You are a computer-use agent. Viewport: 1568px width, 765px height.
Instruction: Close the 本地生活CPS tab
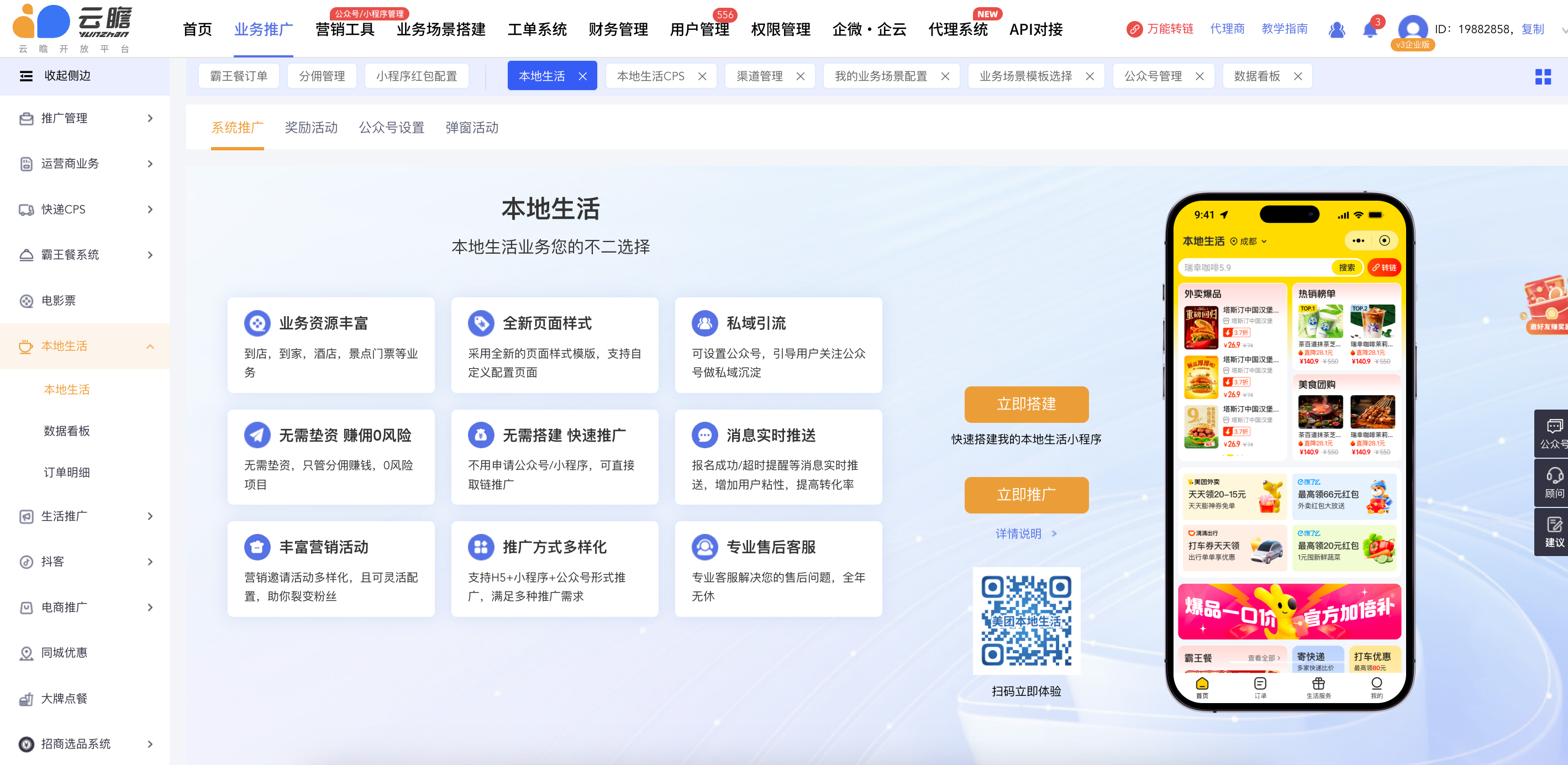pos(702,77)
